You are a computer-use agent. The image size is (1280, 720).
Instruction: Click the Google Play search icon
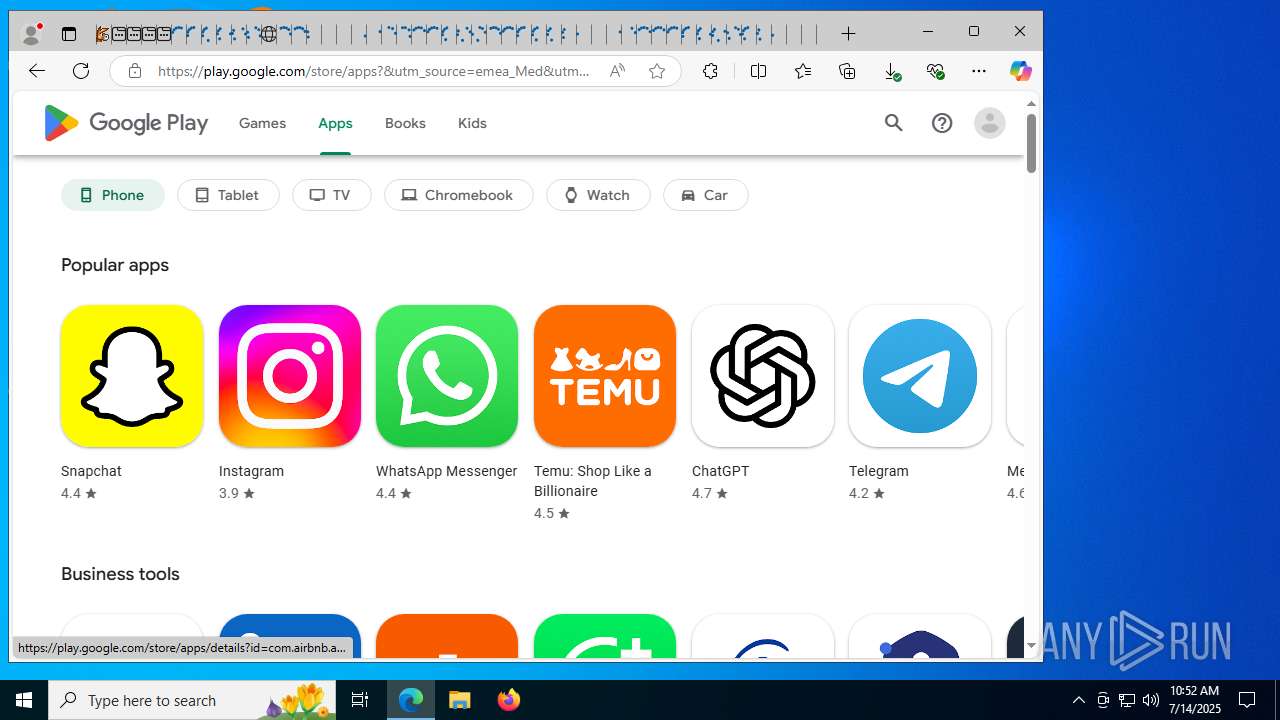pyautogui.click(x=894, y=123)
